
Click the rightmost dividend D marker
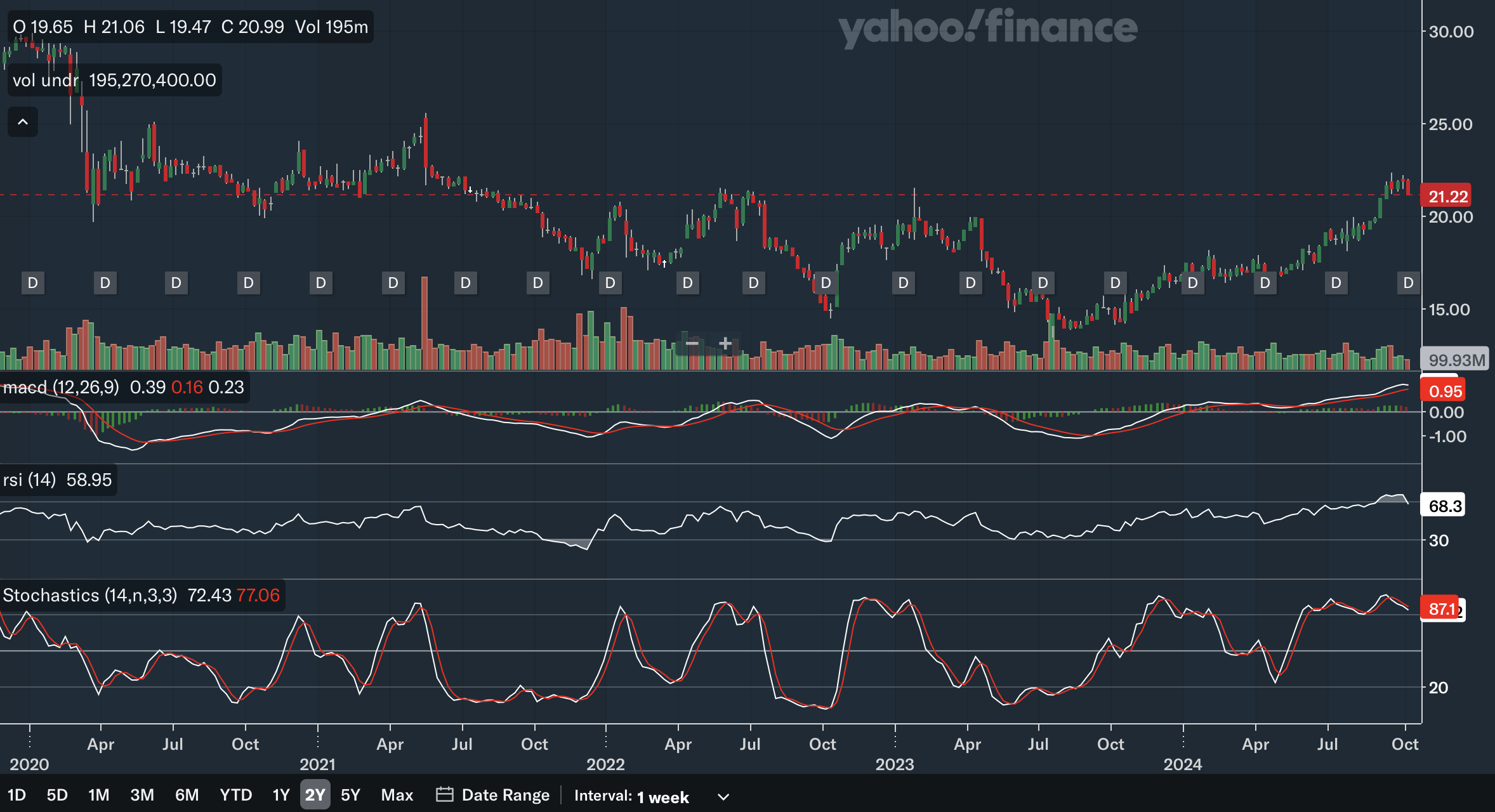(x=1408, y=283)
